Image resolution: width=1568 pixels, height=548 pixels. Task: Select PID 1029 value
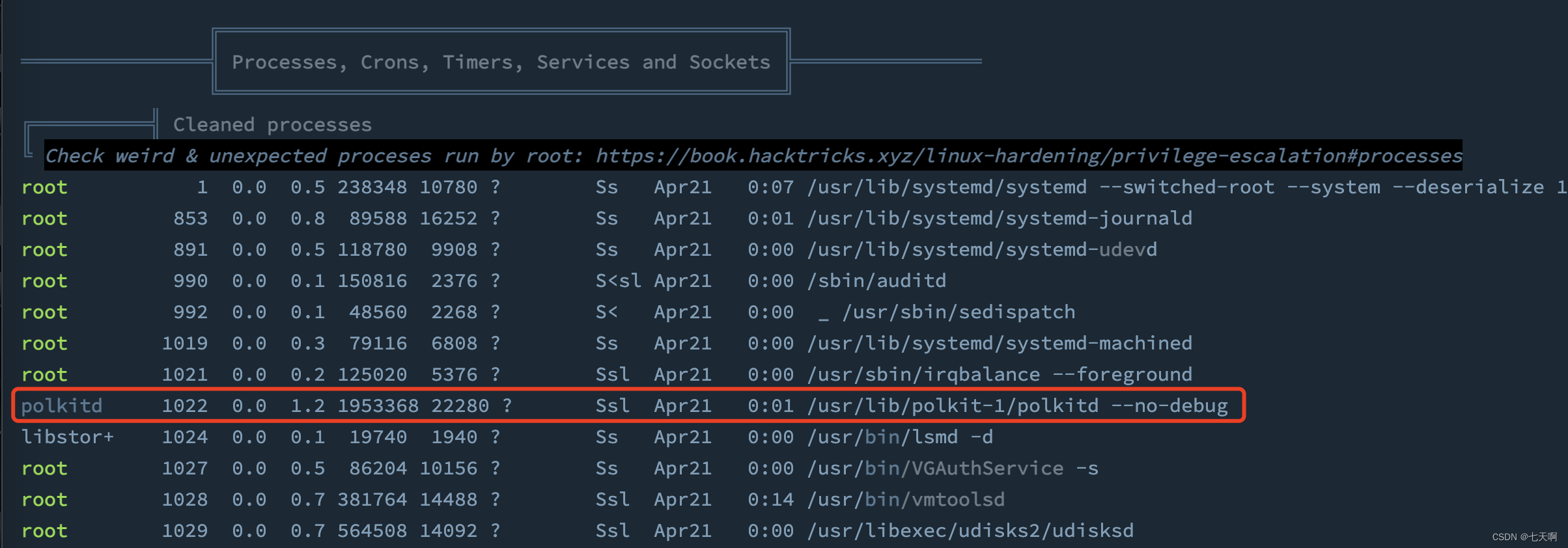pos(185,531)
